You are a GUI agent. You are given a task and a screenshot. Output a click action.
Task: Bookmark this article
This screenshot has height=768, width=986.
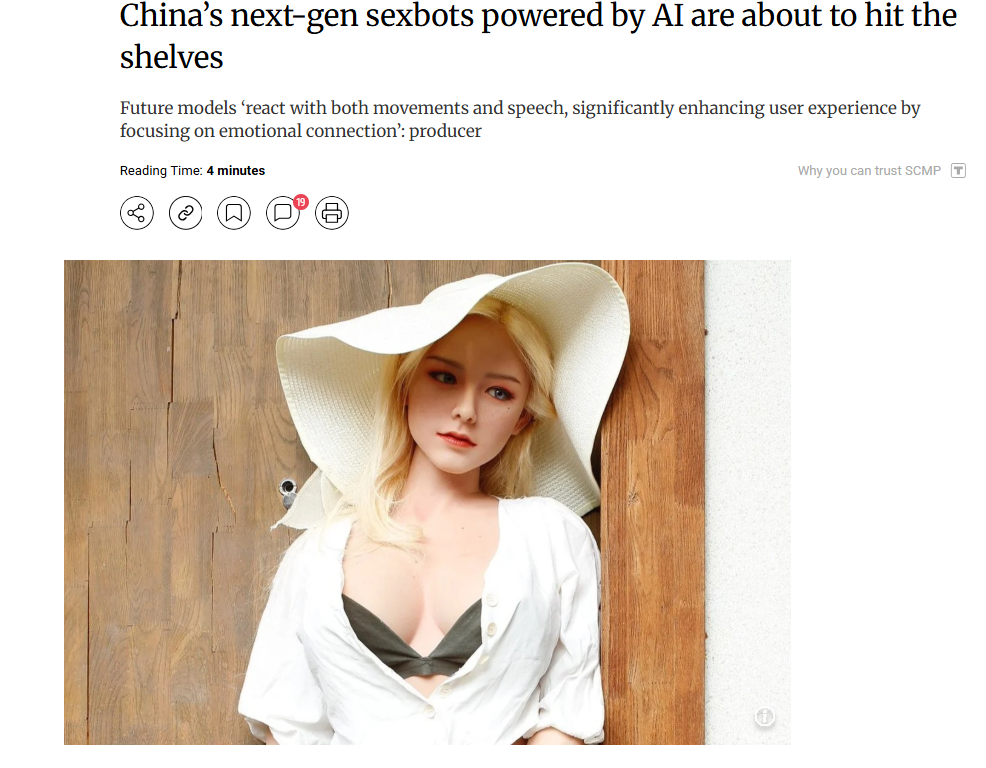234,213
